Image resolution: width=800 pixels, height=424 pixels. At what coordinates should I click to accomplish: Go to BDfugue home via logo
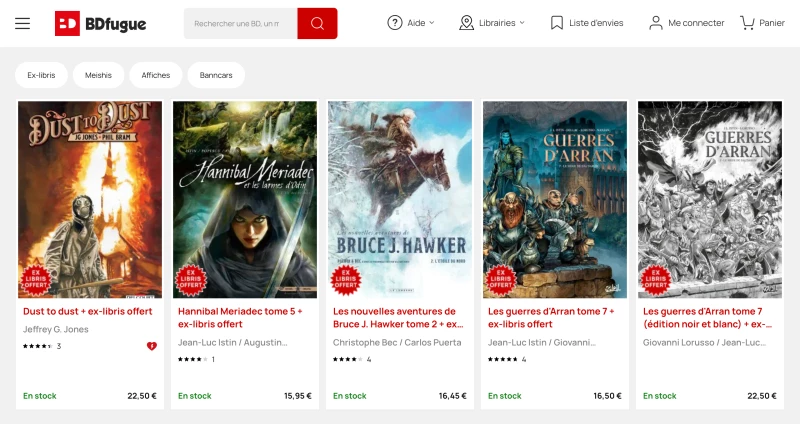coord(101,23)
